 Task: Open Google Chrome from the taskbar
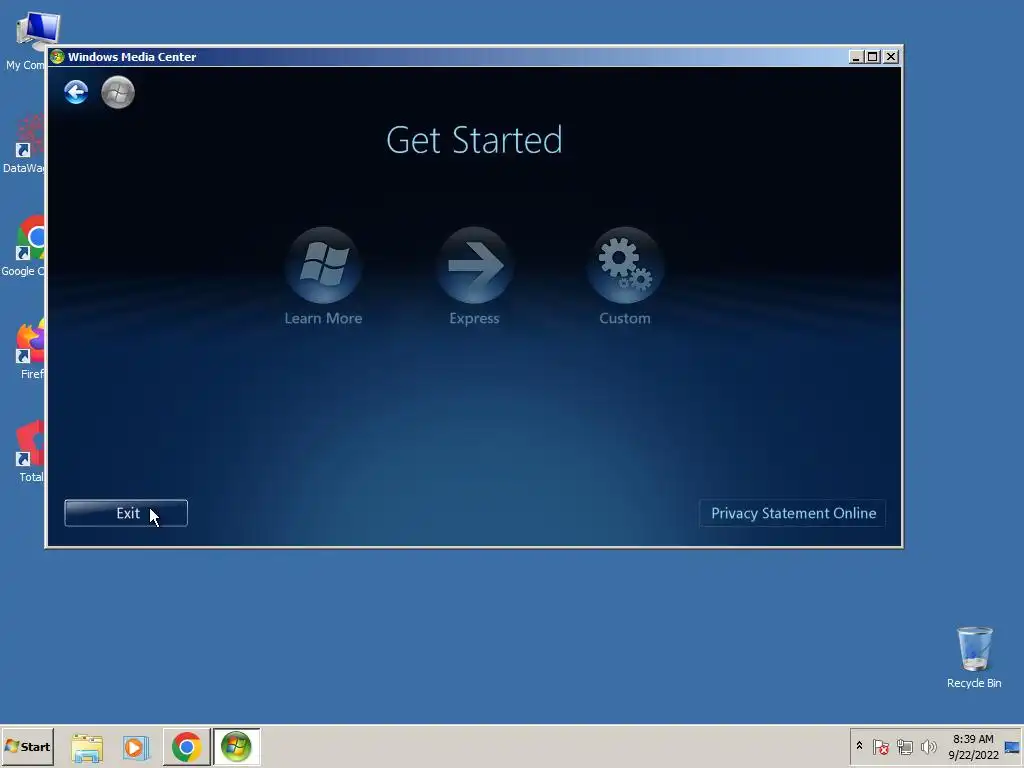[186, 747]
